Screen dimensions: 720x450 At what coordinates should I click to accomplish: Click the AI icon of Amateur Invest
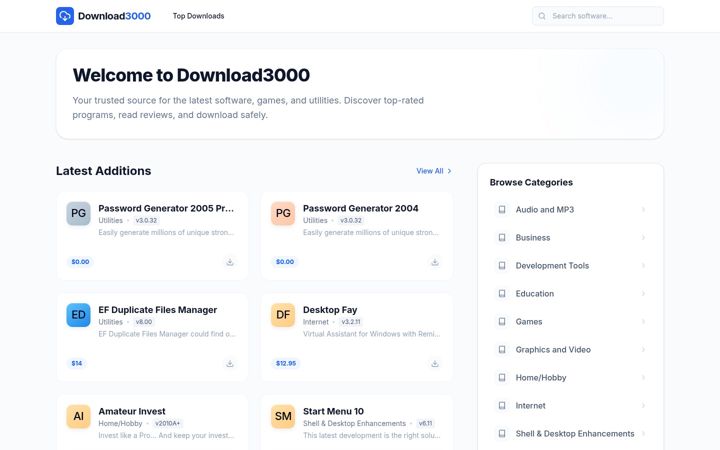click(x=79, y=416)
